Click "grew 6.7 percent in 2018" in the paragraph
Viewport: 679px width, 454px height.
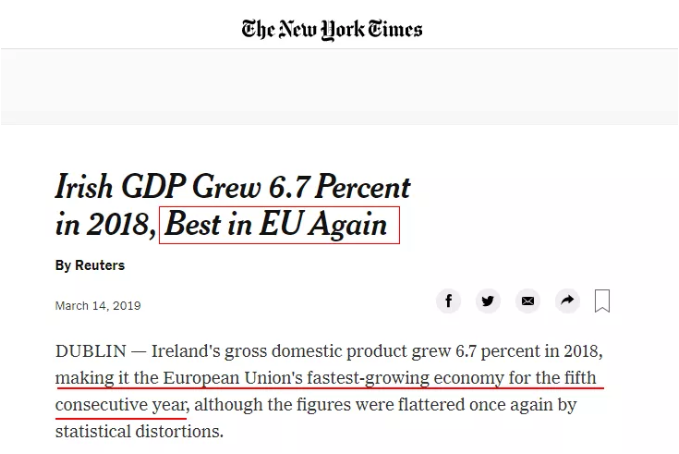tap(518, 353)
